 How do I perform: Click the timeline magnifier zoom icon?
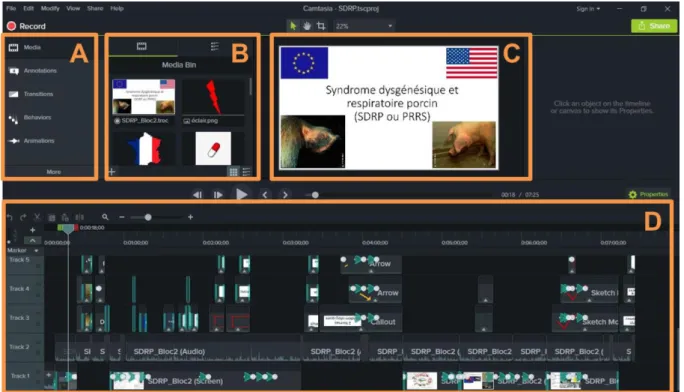105,217
